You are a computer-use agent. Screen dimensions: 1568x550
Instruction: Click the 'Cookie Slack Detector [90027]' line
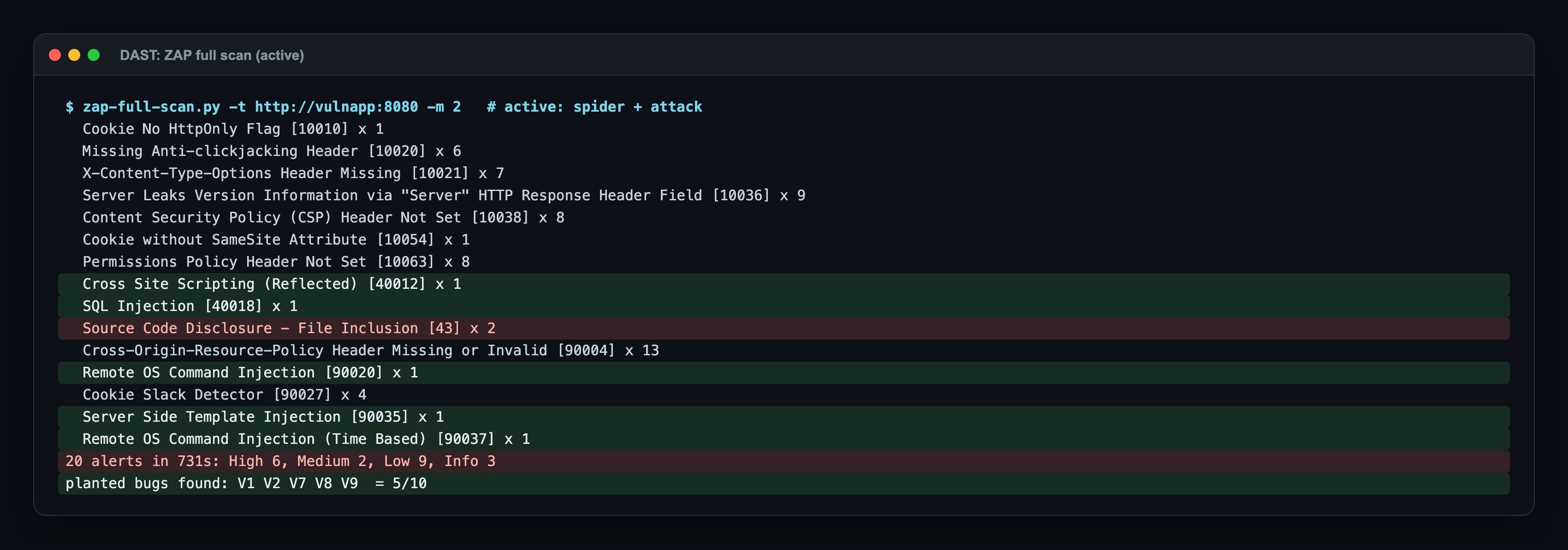click(x=224, y=395)
